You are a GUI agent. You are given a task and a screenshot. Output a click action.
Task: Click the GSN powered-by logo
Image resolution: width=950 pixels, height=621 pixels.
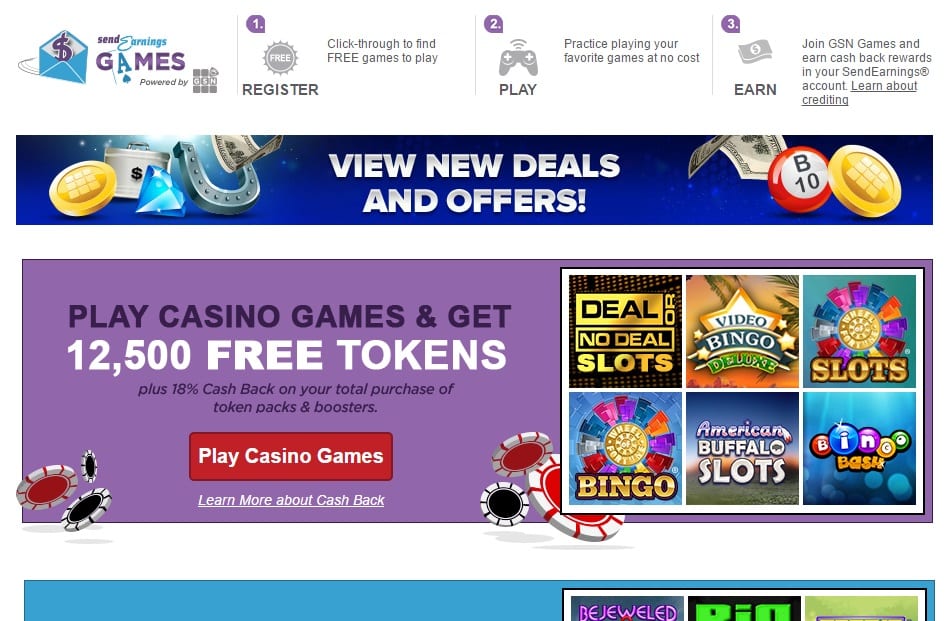click(205, 81)
